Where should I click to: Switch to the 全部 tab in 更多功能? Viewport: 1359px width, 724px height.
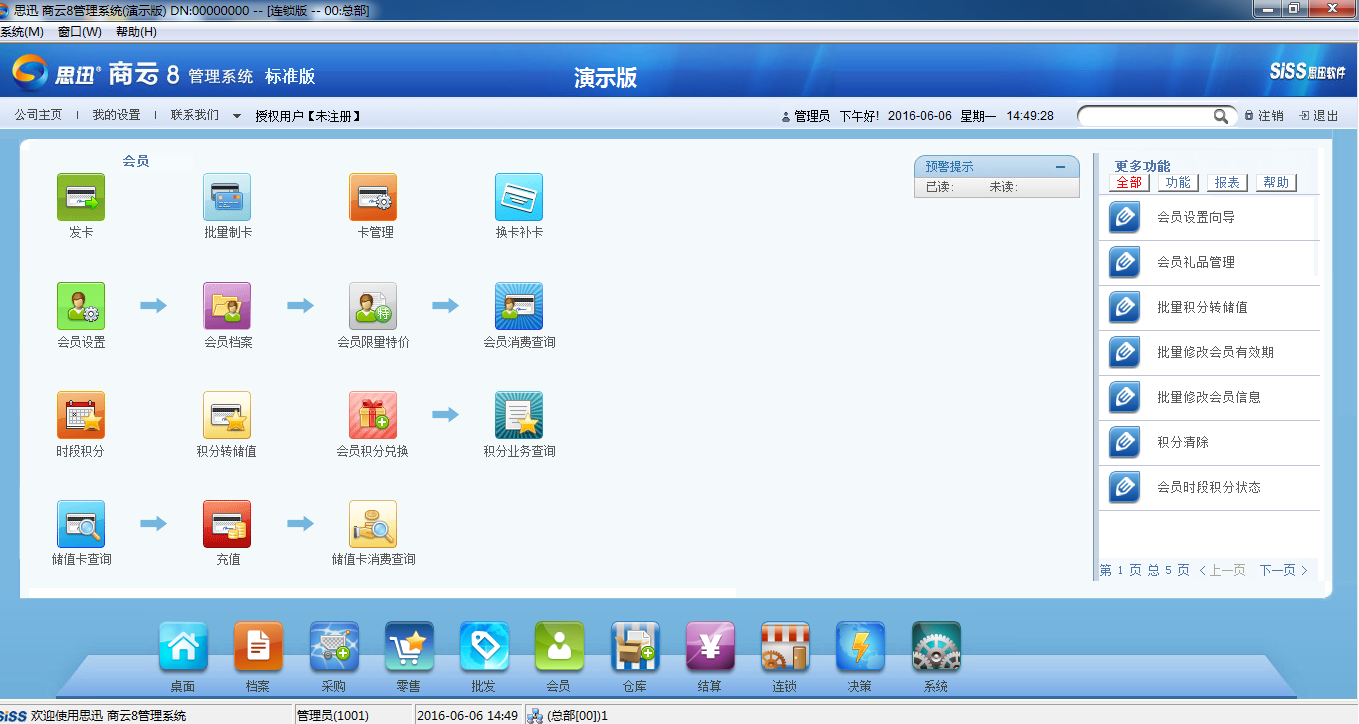(x=1129, y=183)
